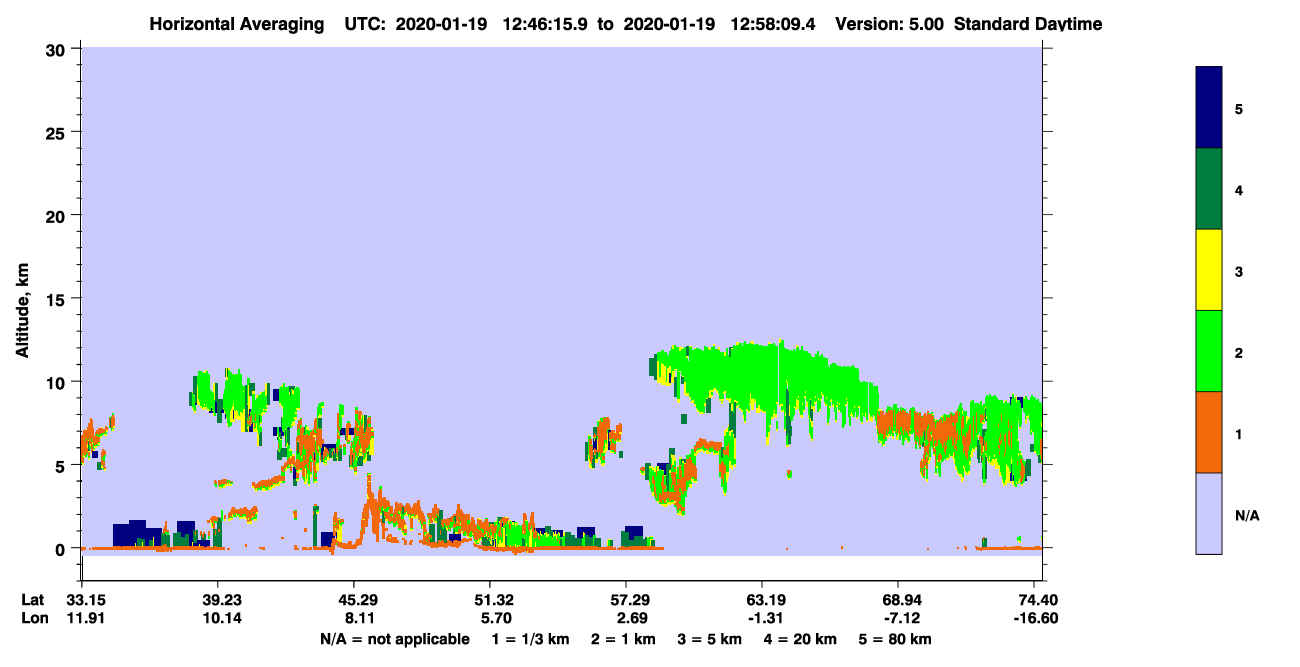Click the '1 = 1/3 km' legend text
The width and height of the screenshot is (1300, 667).
click(531, 639)
